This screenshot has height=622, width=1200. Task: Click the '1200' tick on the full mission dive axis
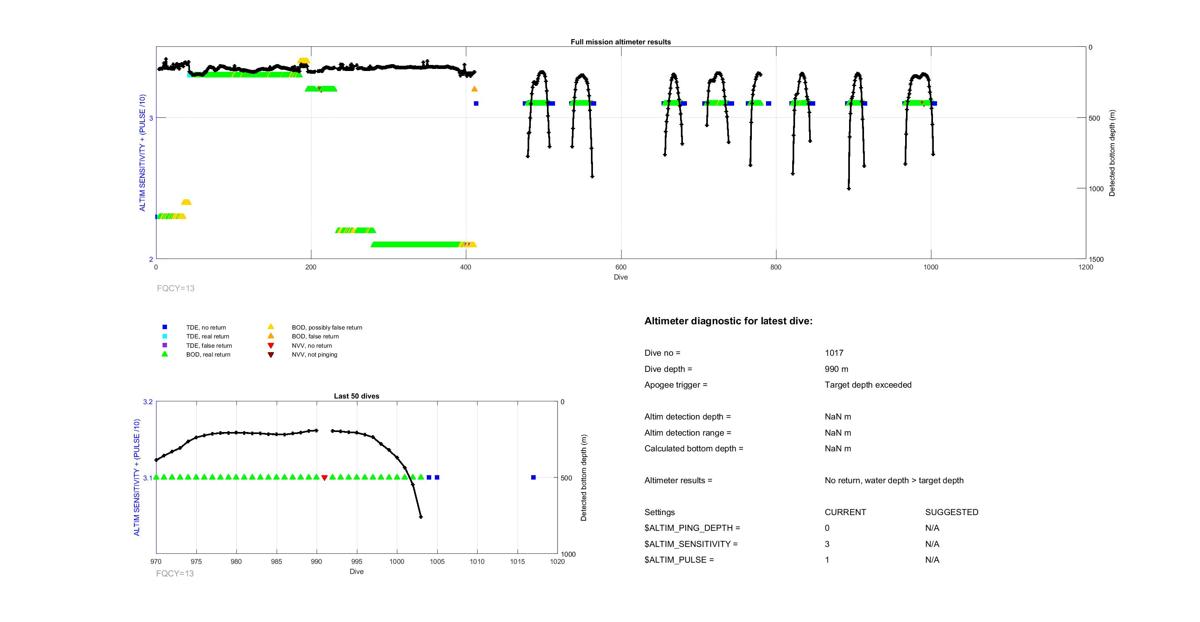(1086, 267)
